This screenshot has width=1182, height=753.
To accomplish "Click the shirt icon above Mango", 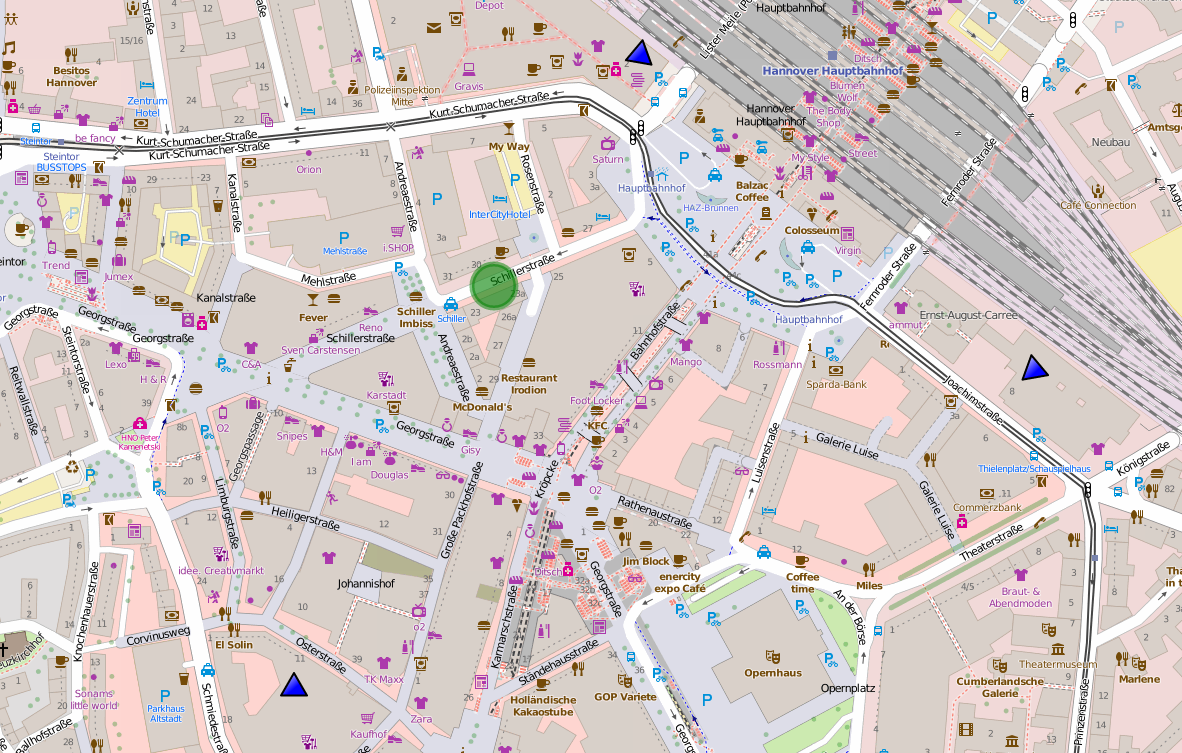I will coord(685,345).
